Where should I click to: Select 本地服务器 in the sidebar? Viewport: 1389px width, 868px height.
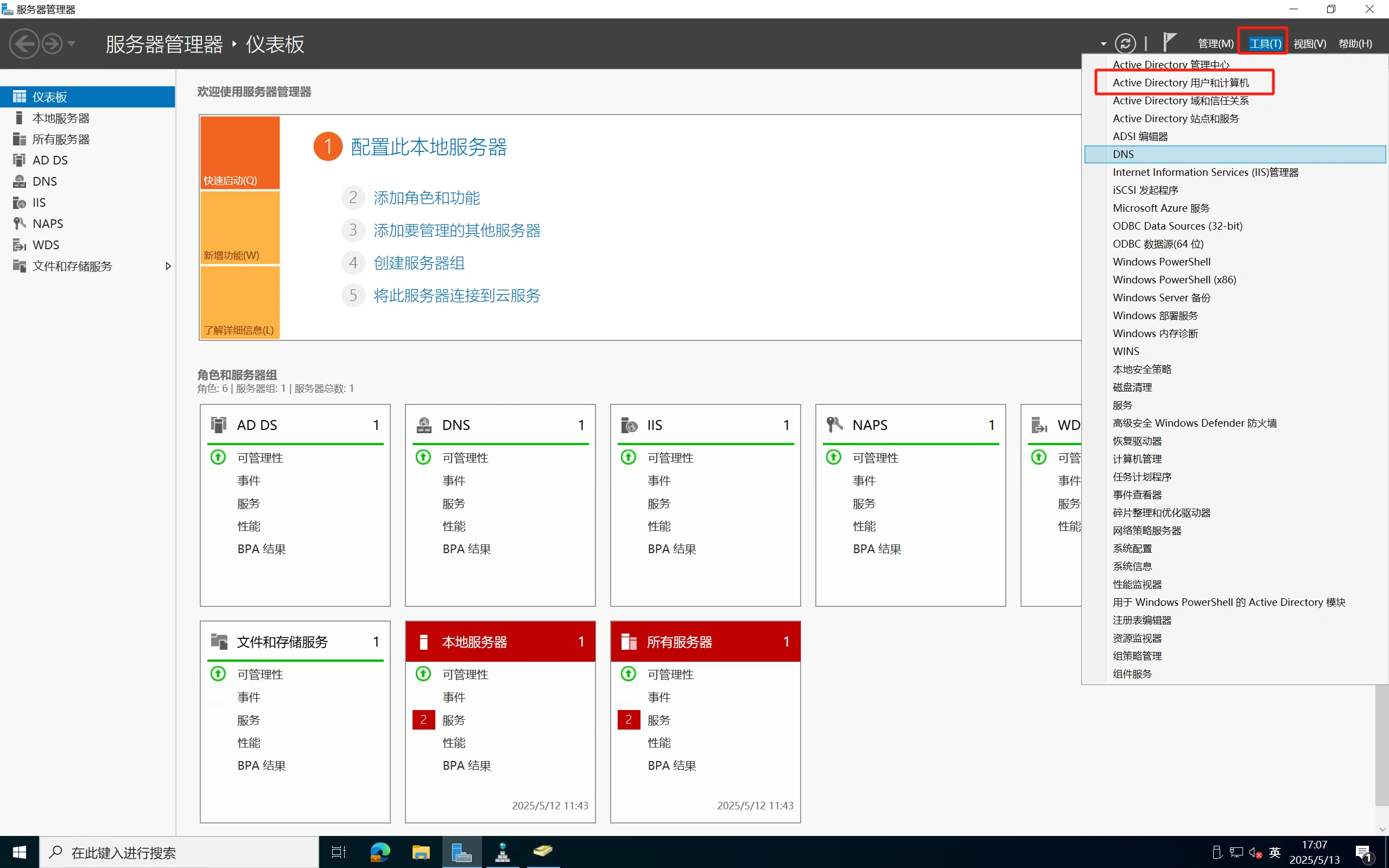[x=87, y=118]
